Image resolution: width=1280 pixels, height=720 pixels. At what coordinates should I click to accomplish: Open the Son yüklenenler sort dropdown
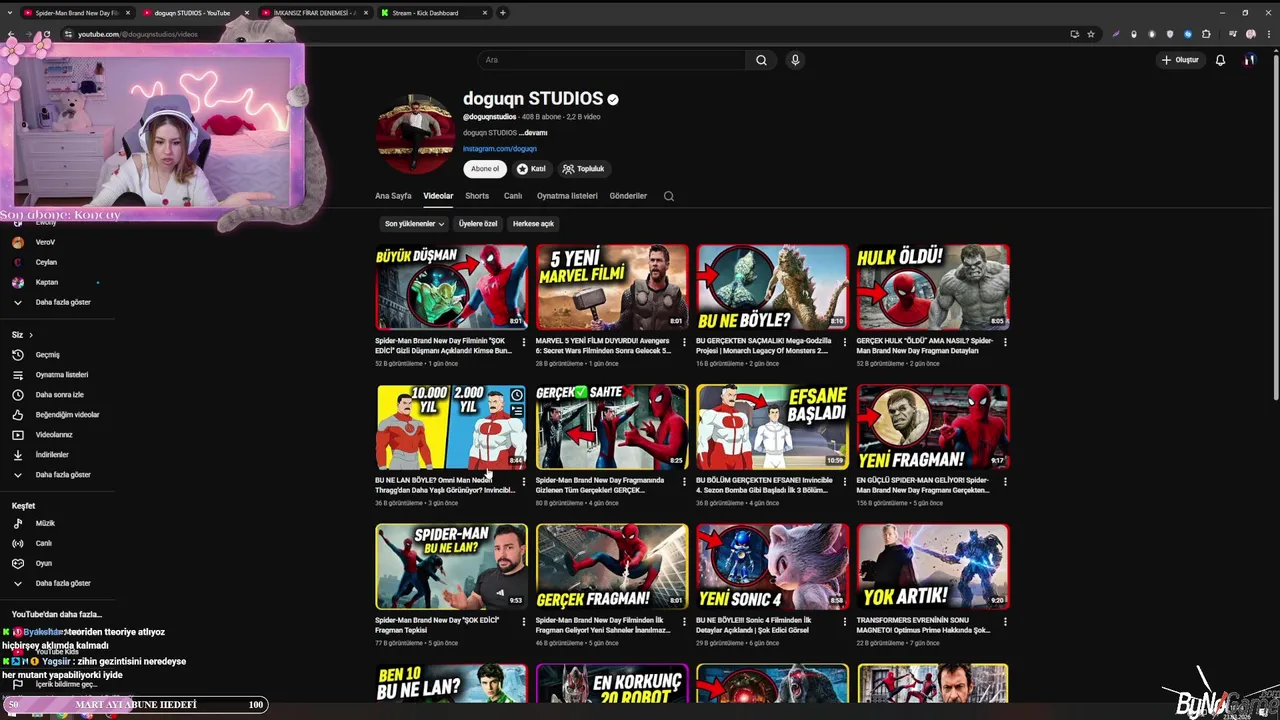click(414, 224)
